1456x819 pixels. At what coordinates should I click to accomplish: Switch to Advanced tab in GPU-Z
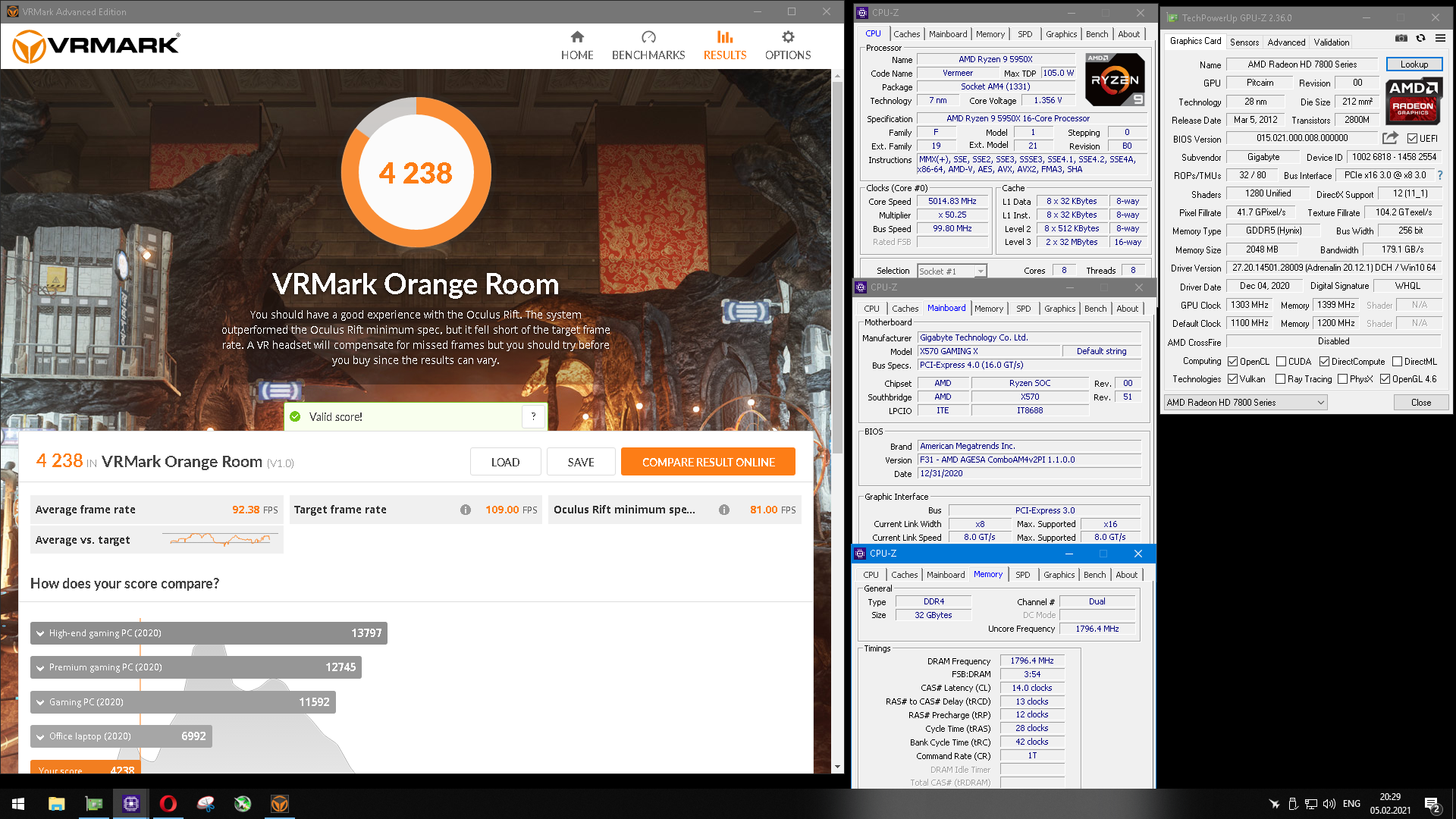[x=1286, y=42]
